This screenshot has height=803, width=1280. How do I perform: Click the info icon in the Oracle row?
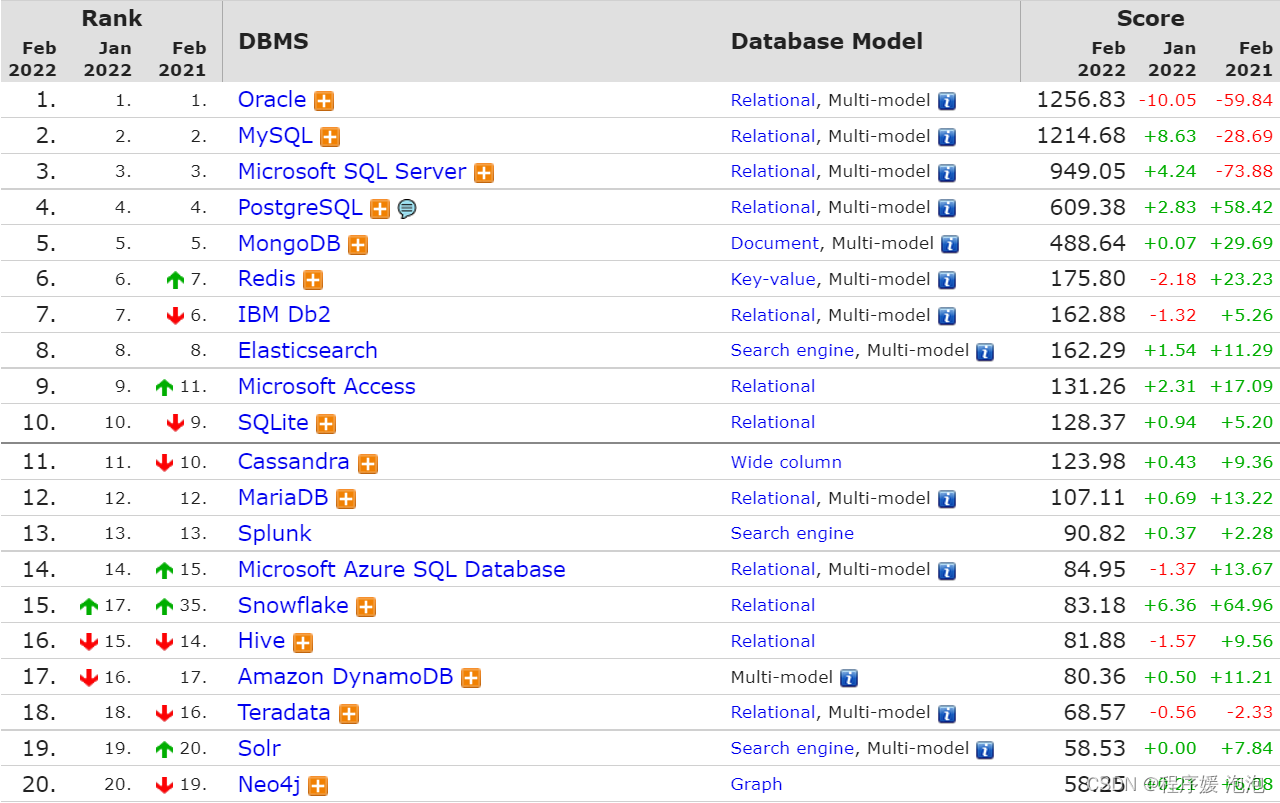click(x=947, y=101)
